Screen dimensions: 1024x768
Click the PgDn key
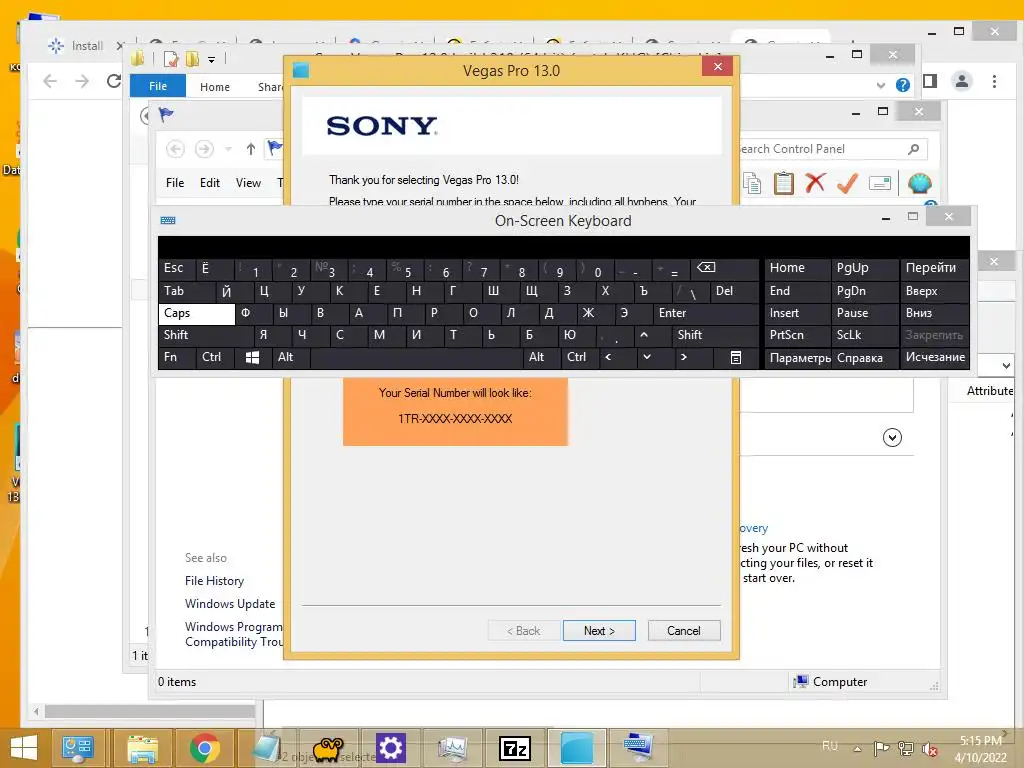[865, 291]
